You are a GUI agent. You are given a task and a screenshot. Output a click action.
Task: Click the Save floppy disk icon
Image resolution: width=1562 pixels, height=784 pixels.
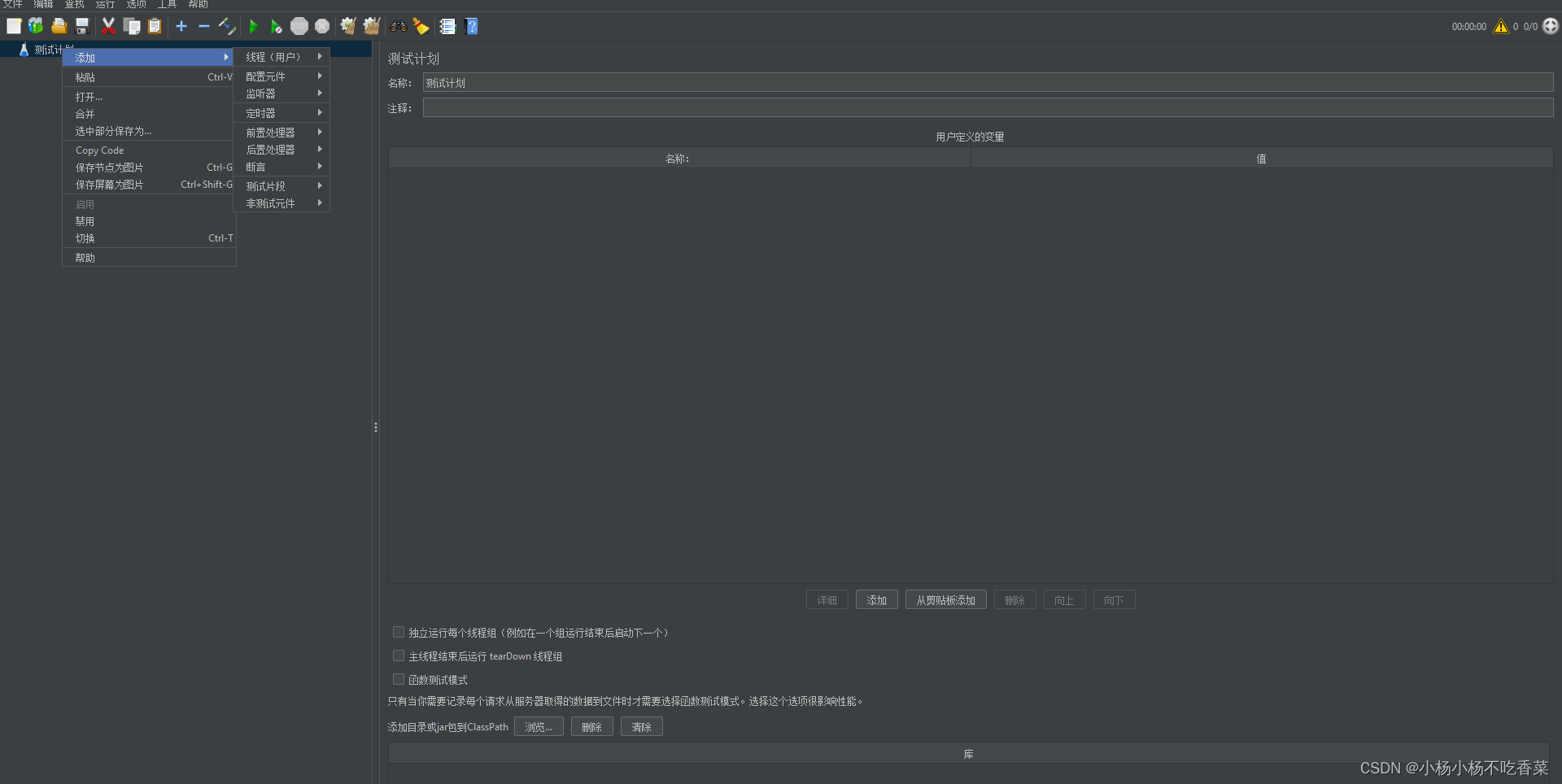(x=81, y=26)
